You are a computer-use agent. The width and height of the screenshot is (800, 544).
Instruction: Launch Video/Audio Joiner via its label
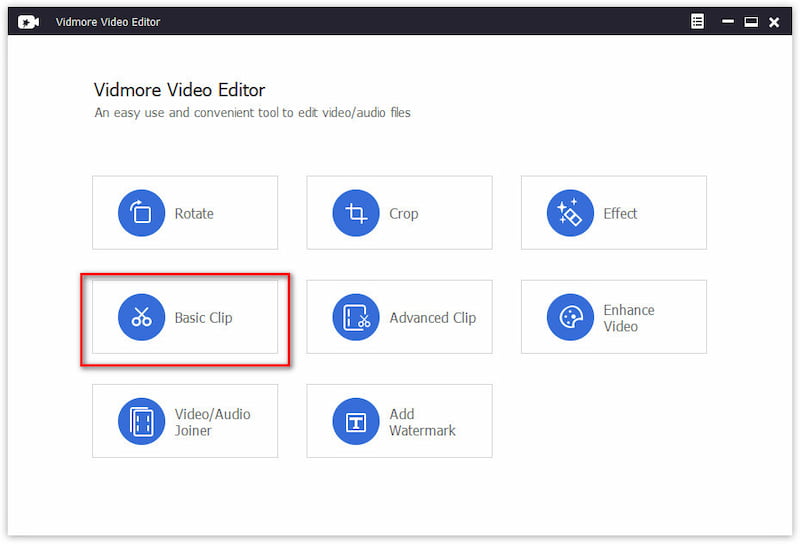click(x=212, y=421)
